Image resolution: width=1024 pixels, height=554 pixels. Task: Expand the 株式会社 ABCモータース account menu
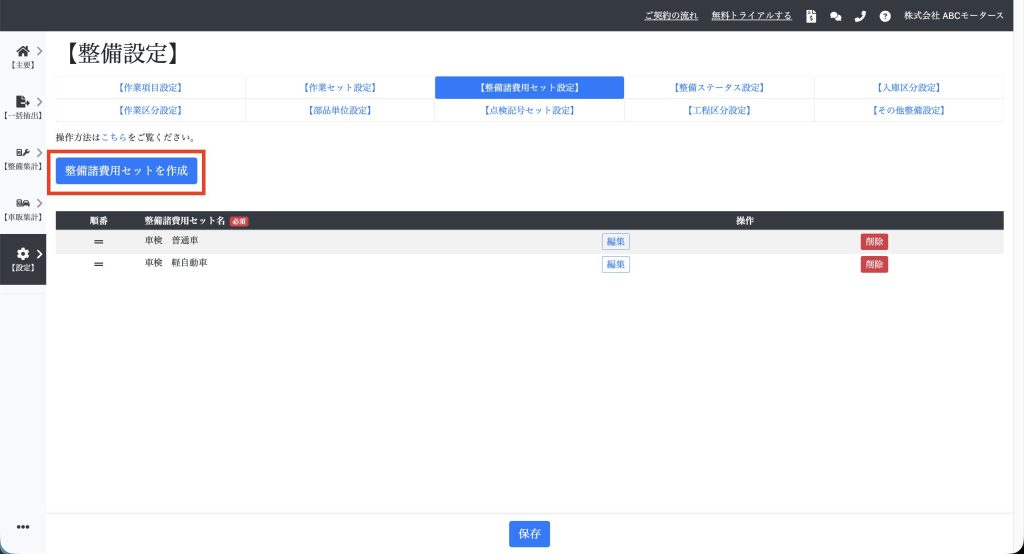point(953,16)
